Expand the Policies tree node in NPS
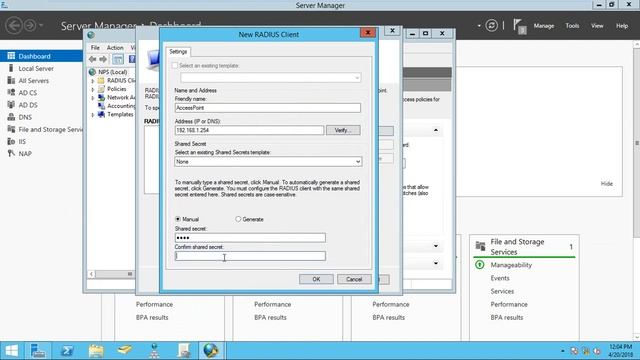Screen dimensions: 640x360 (x=93, y=89)
